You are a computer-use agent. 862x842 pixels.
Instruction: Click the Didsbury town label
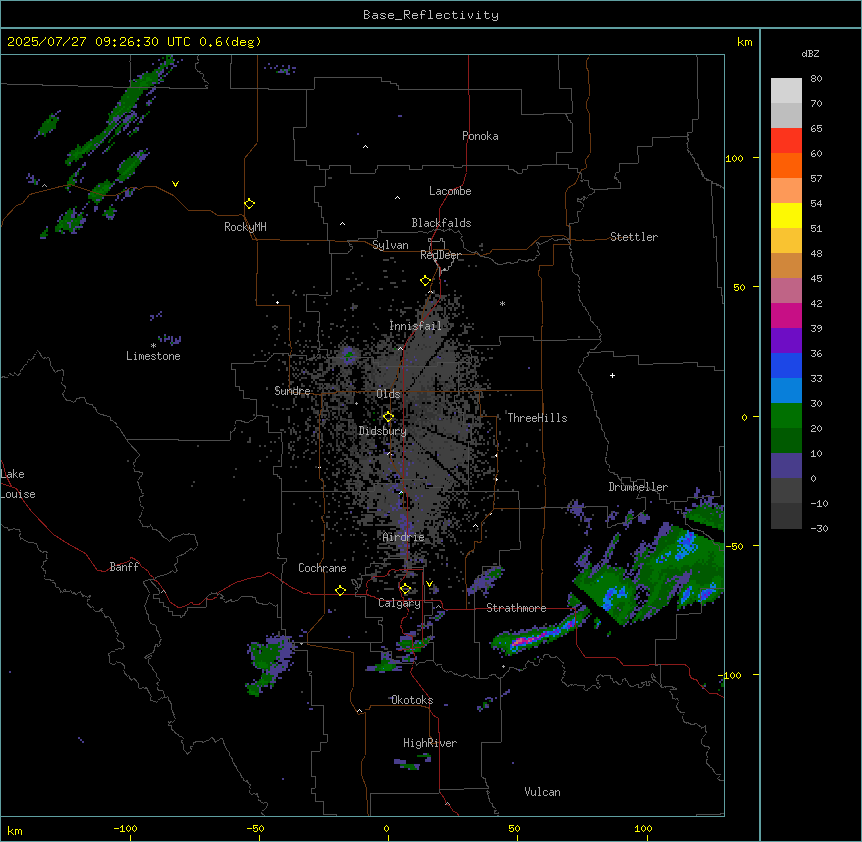383,431
